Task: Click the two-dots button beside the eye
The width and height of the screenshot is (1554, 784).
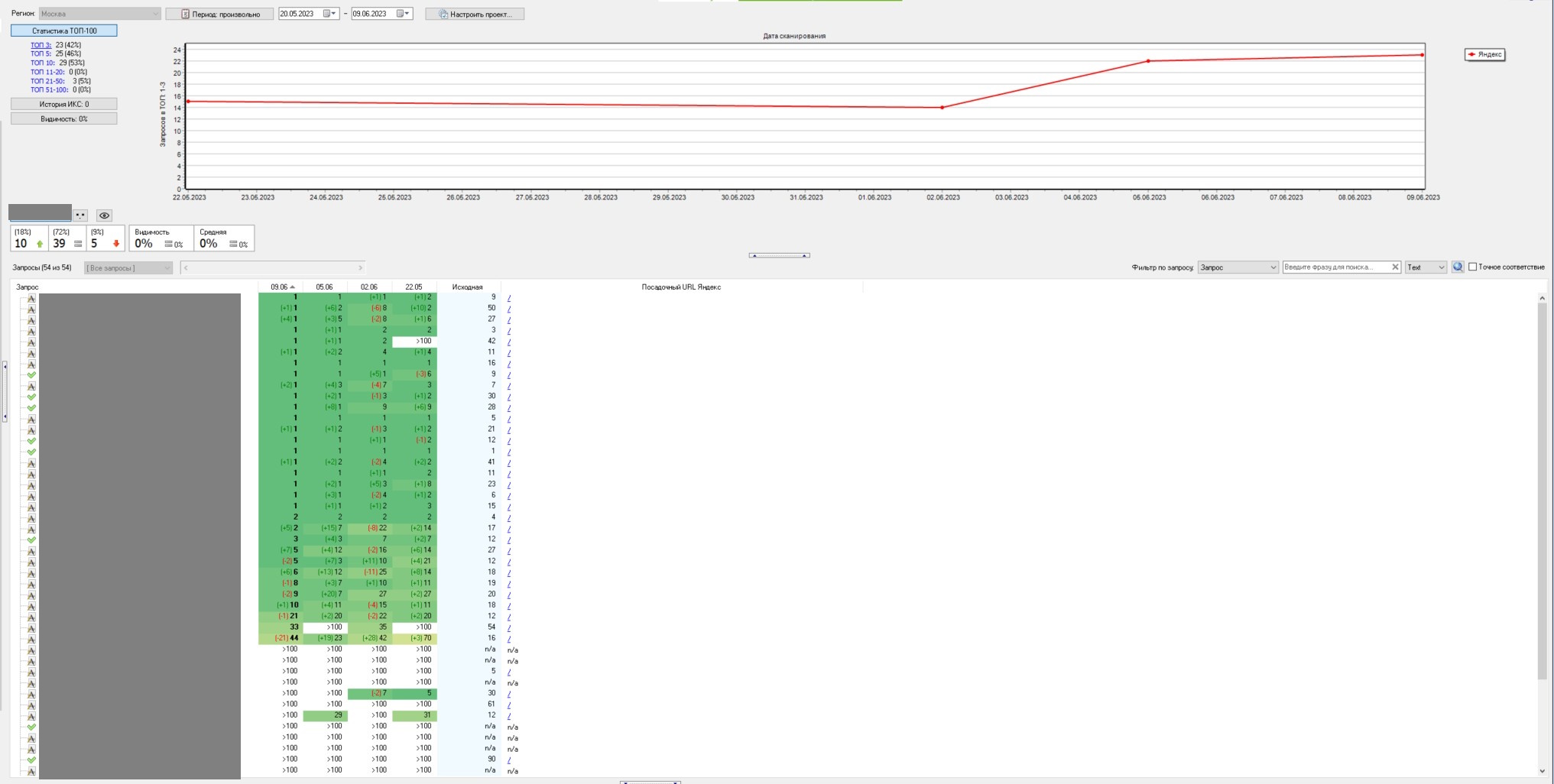Action: coord(80,215)
